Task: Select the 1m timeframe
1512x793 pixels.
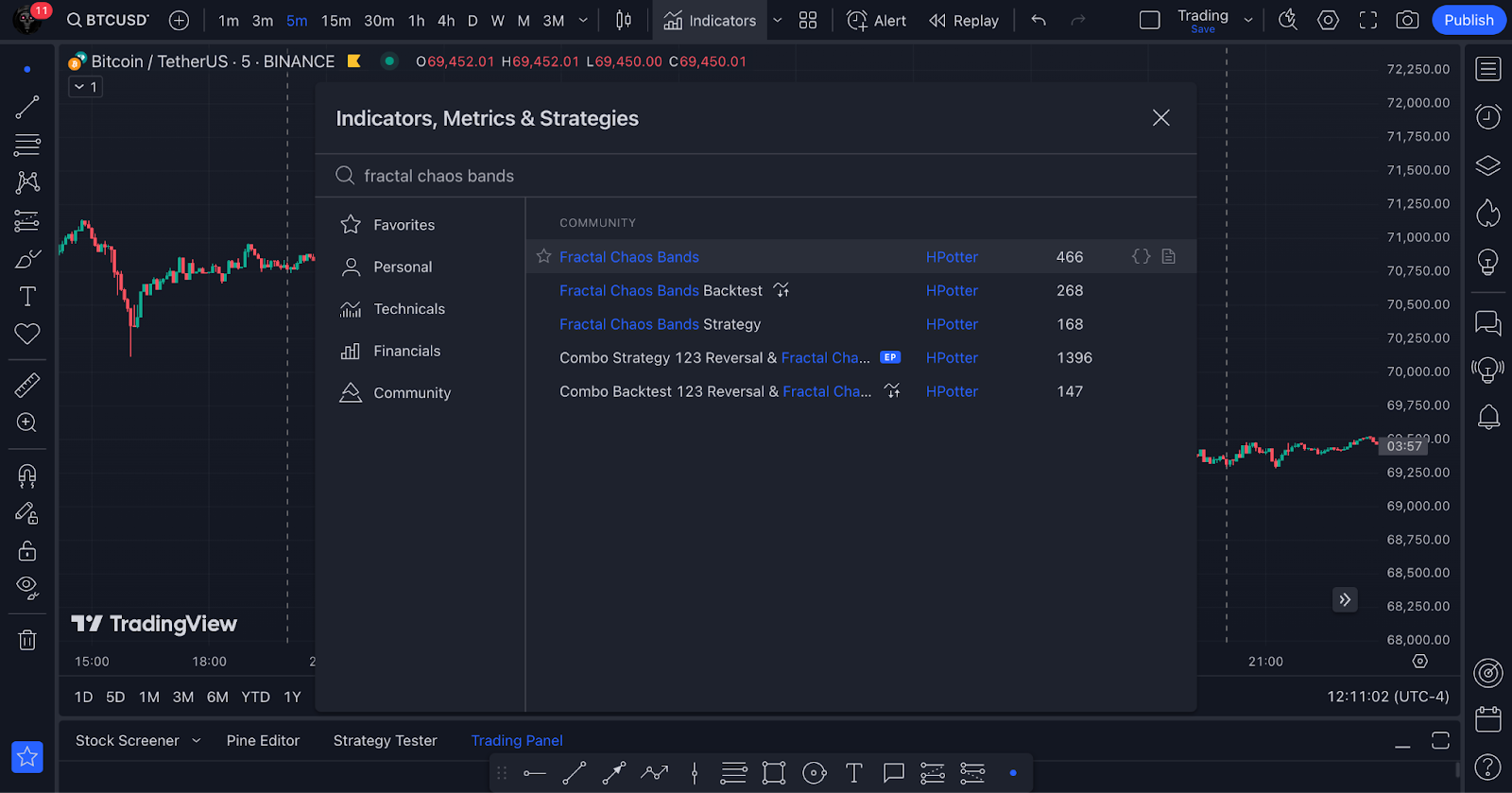Action: pos(229,20)
